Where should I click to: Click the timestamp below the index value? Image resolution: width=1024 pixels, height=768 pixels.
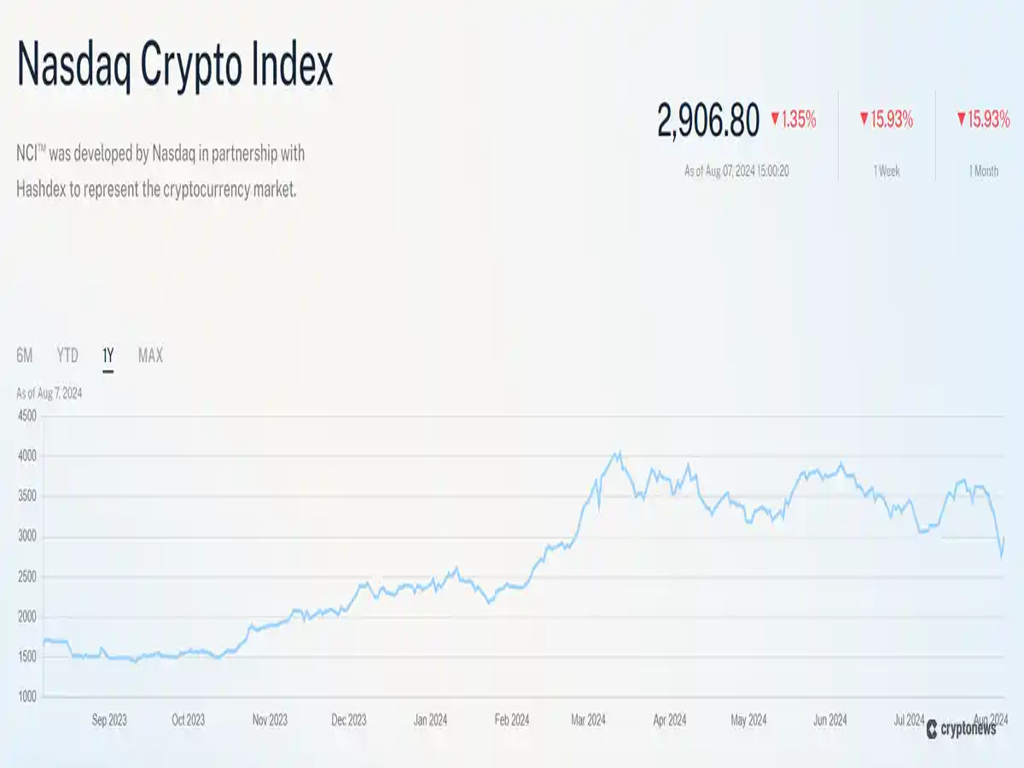pos(736,171)
